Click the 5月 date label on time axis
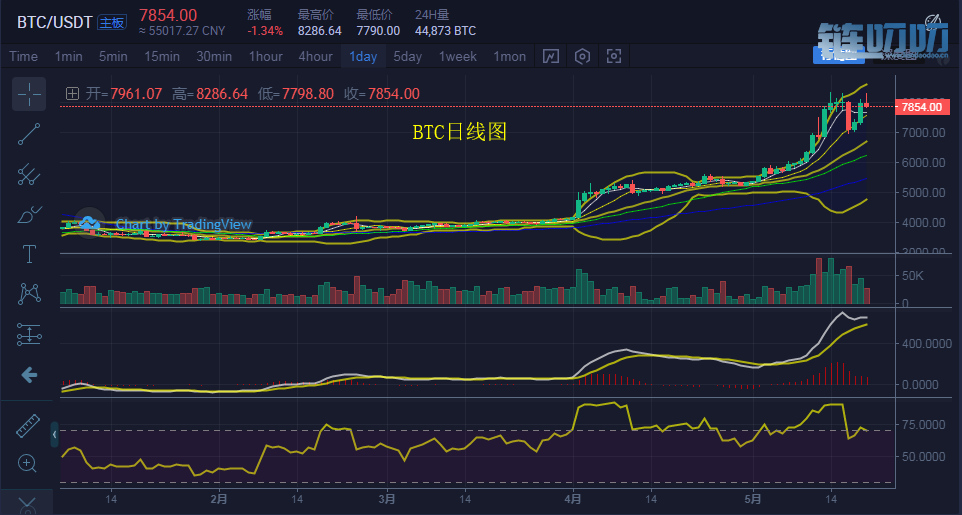The image size is (962, 515). coord(753,499)
